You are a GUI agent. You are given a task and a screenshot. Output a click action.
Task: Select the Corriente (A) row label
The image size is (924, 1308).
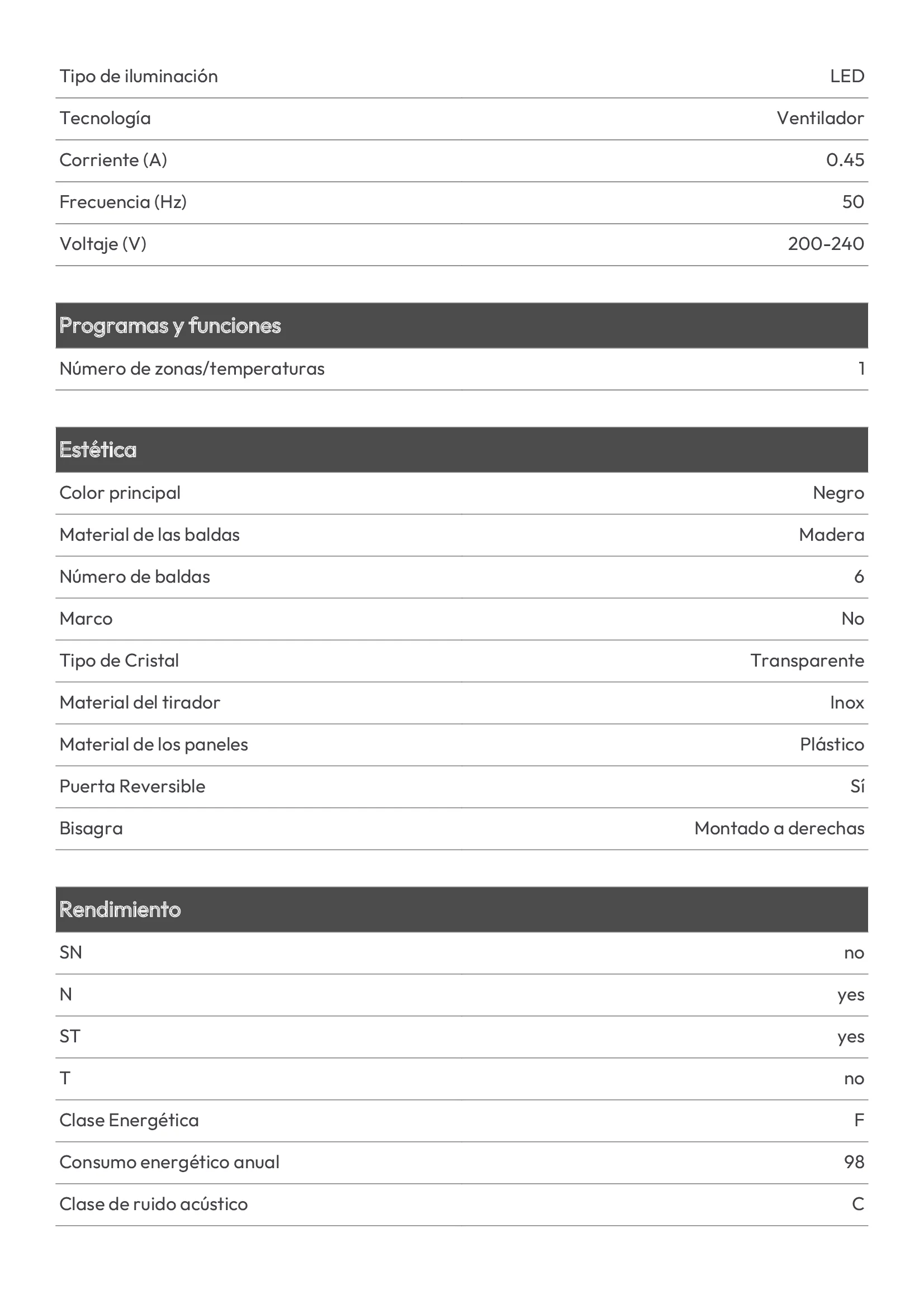coord(113,160)
